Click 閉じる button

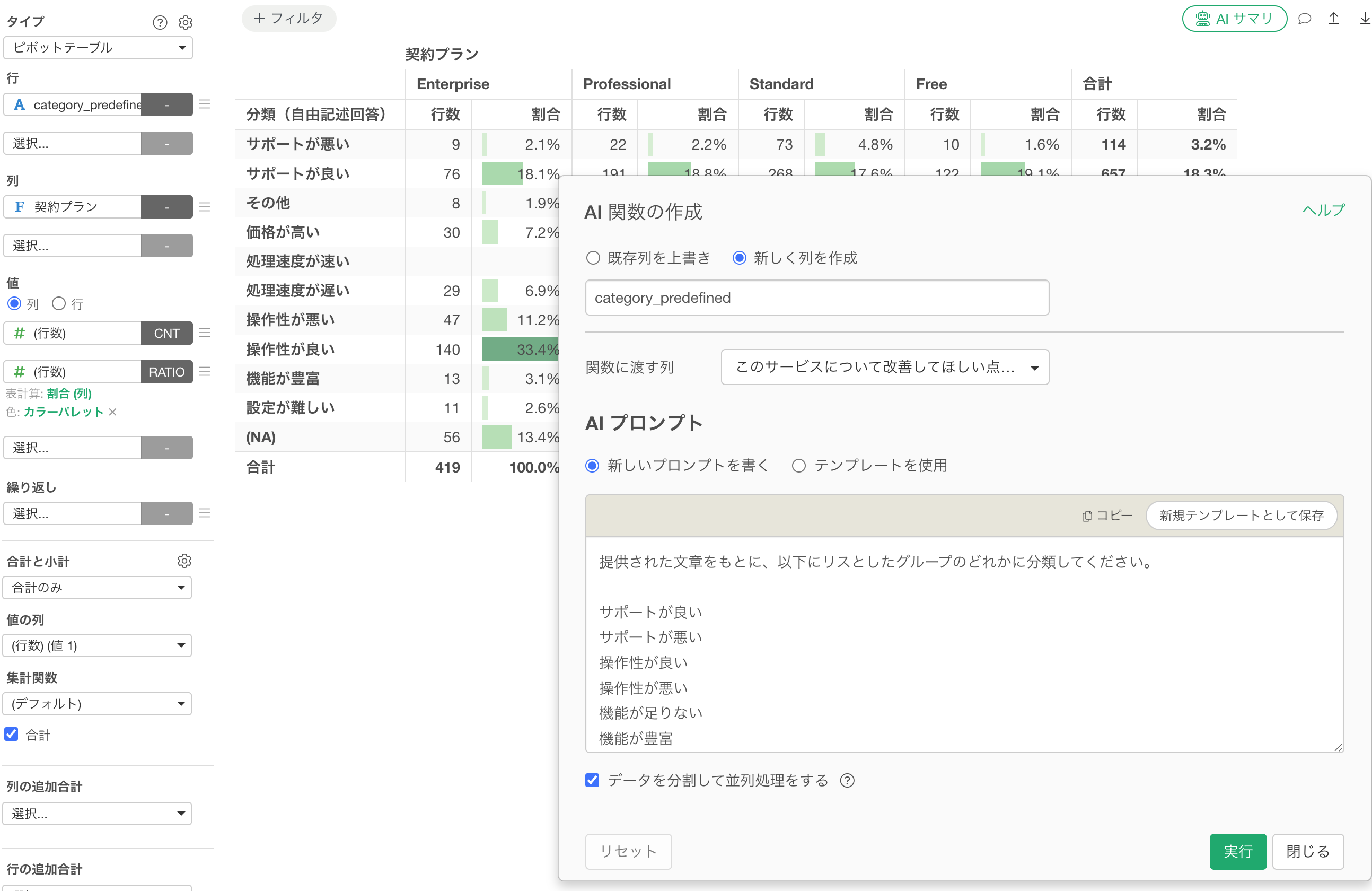click(x=1307, y=851)
